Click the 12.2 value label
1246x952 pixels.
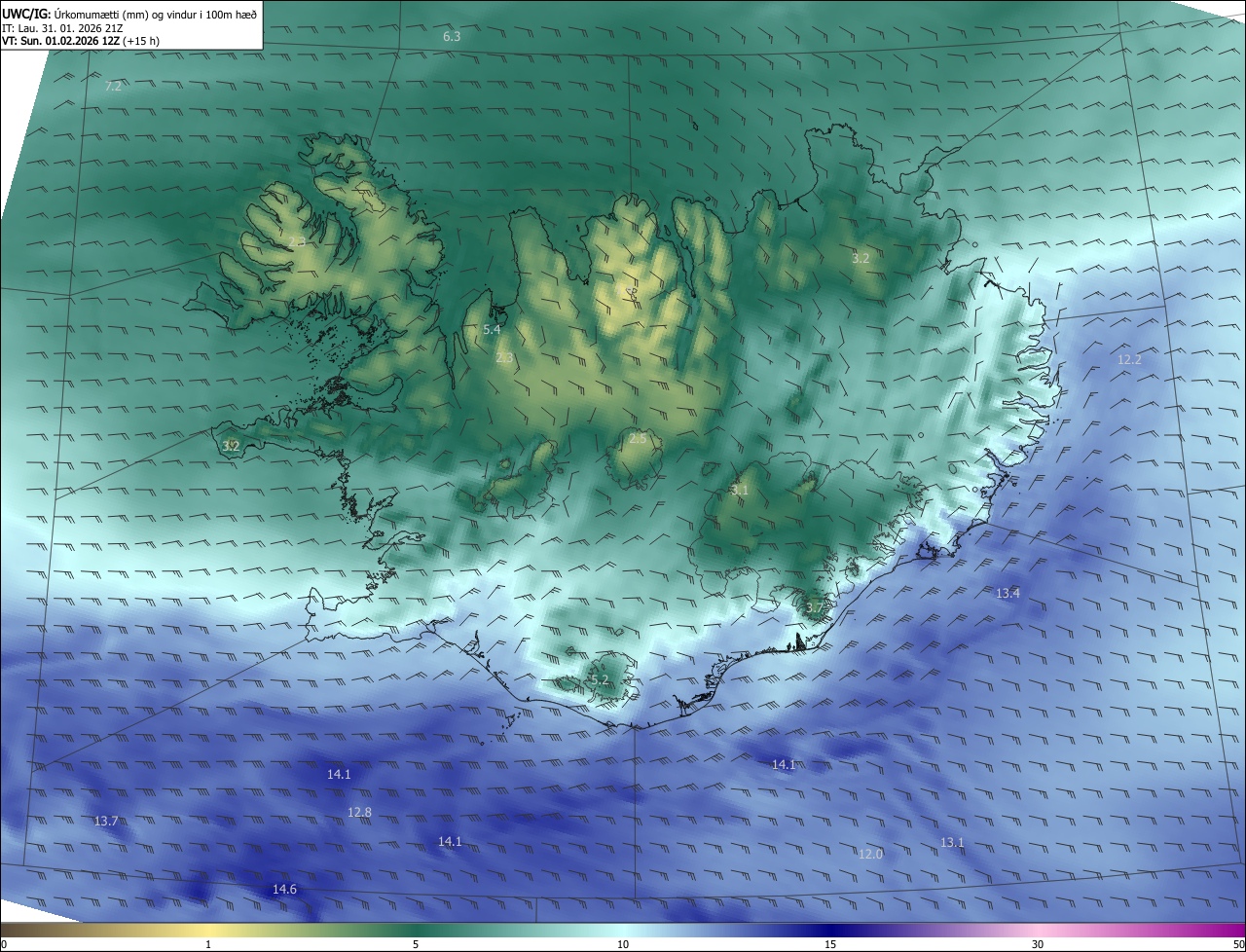click(x=1129, y=359)
